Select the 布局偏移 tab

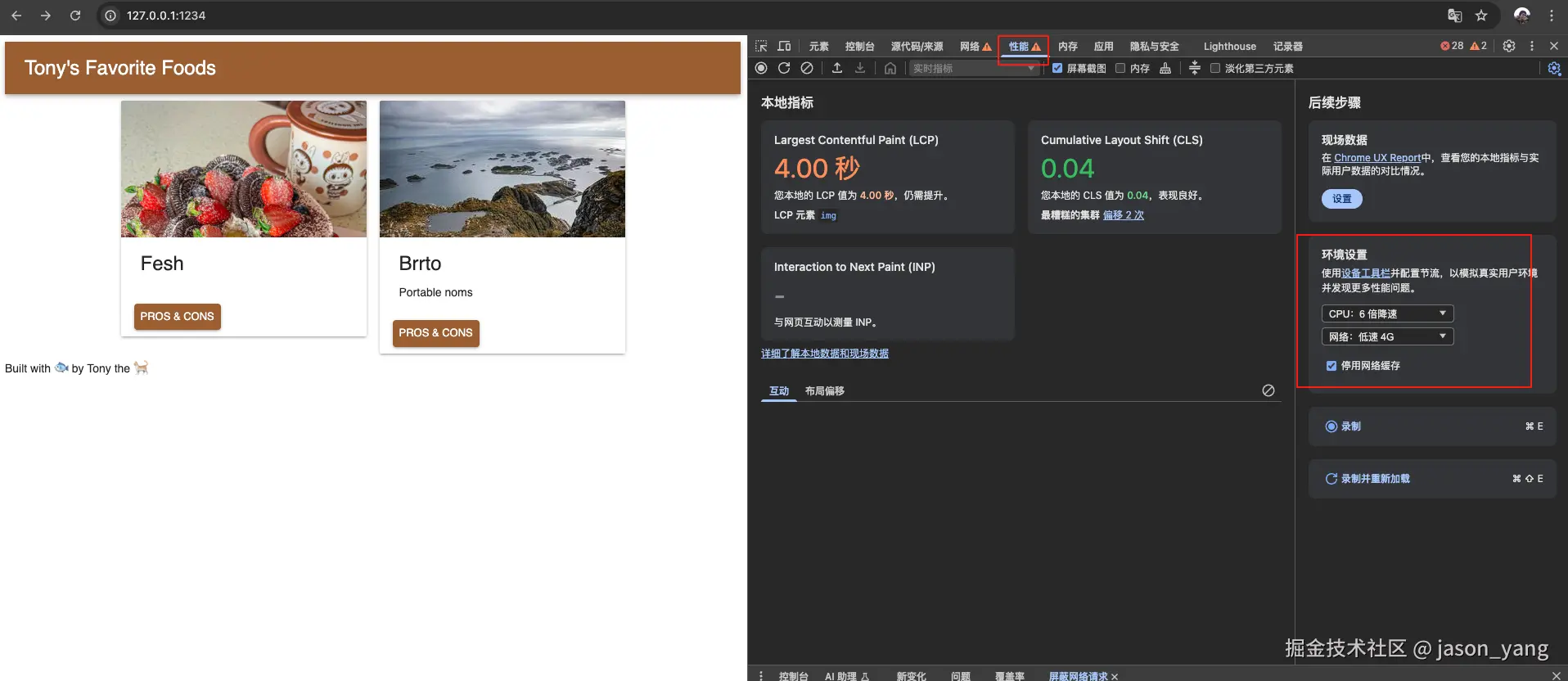[824, 391]
